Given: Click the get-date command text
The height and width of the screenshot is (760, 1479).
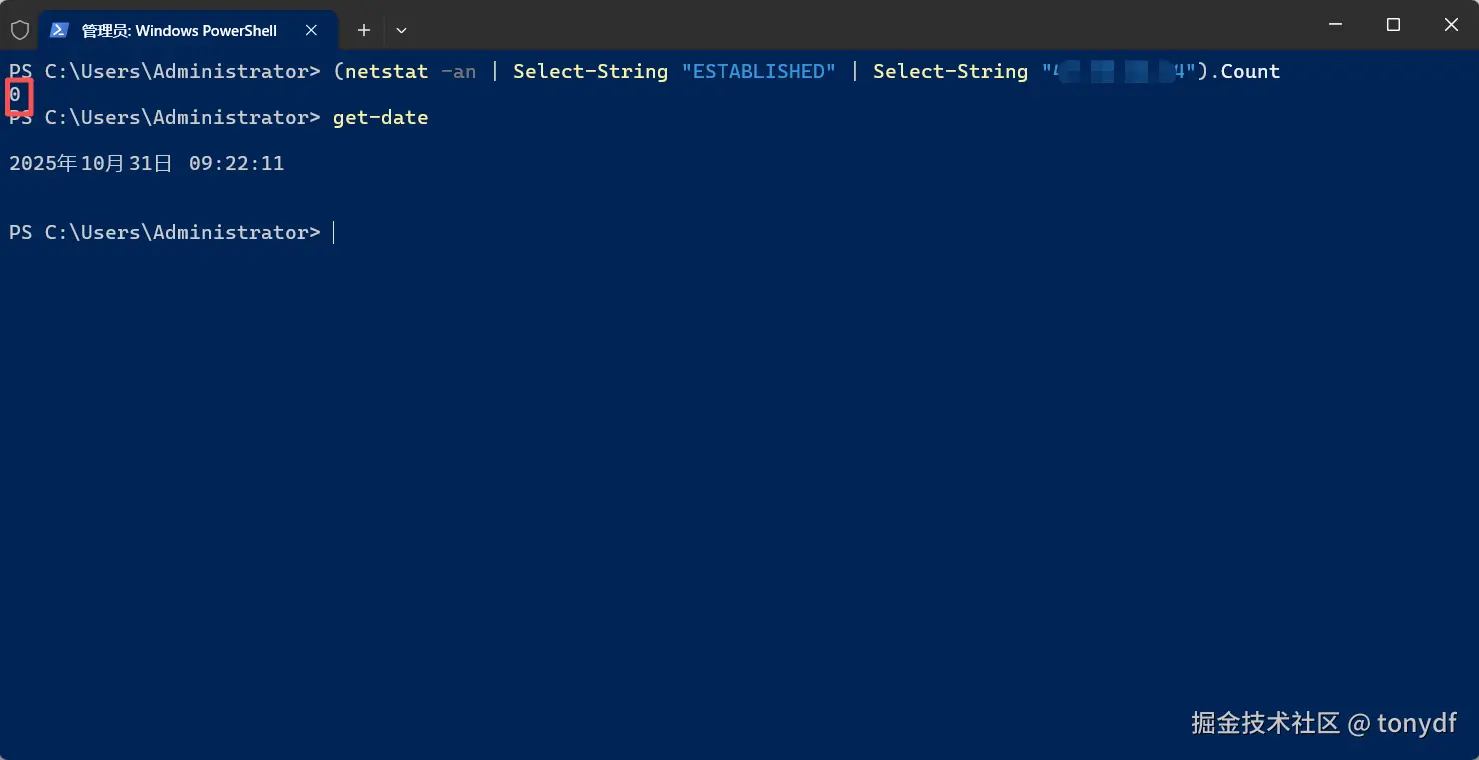Looking at the screenshot, I should click(380, 117).
